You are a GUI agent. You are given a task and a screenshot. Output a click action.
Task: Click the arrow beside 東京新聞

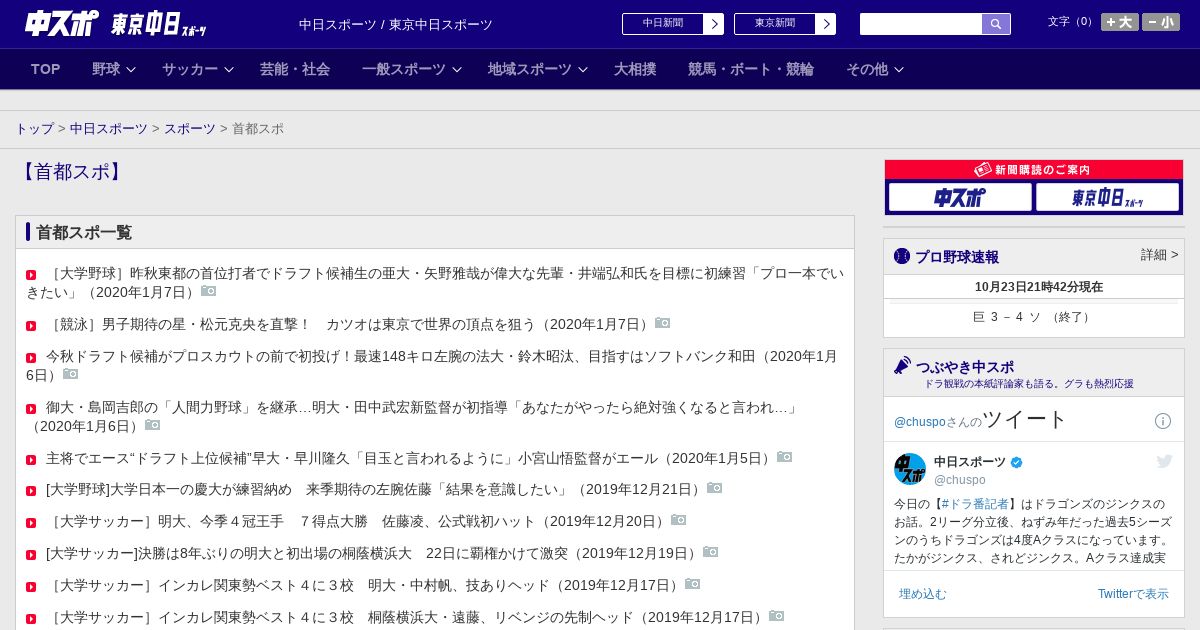826,24
